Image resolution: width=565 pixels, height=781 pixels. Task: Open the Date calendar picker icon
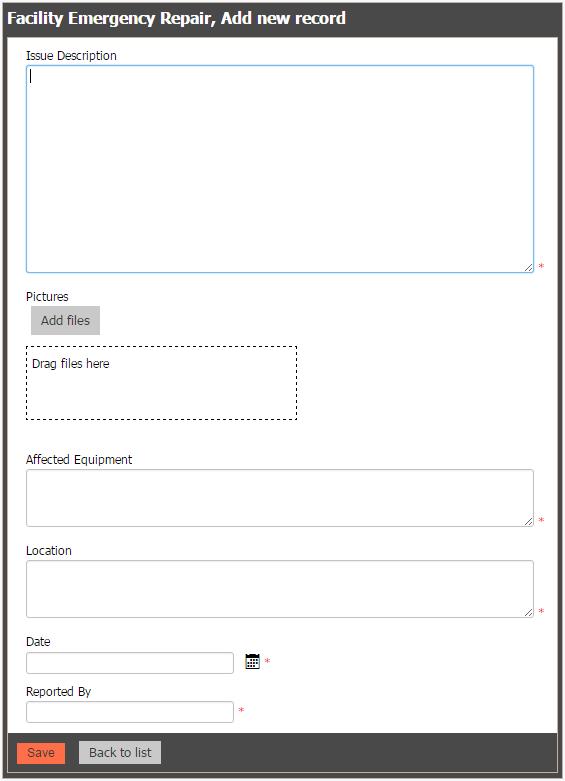(253, 661)
